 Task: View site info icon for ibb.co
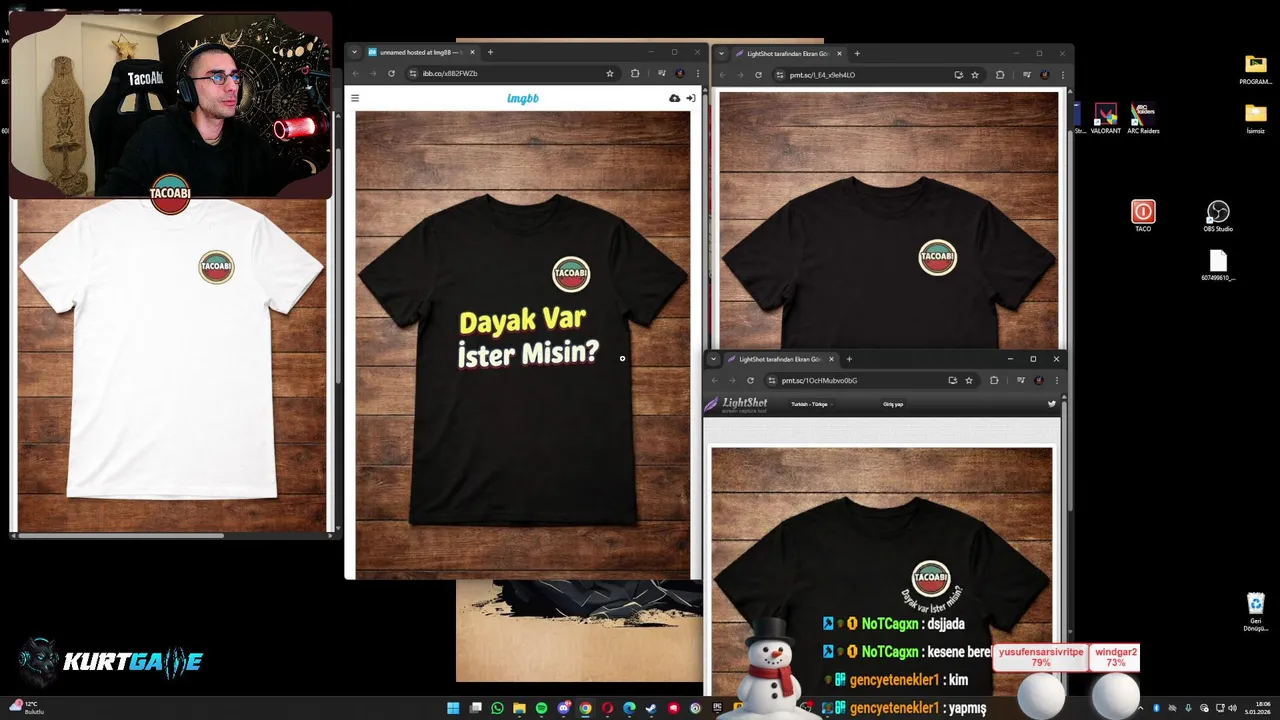(x=413, y=73)
